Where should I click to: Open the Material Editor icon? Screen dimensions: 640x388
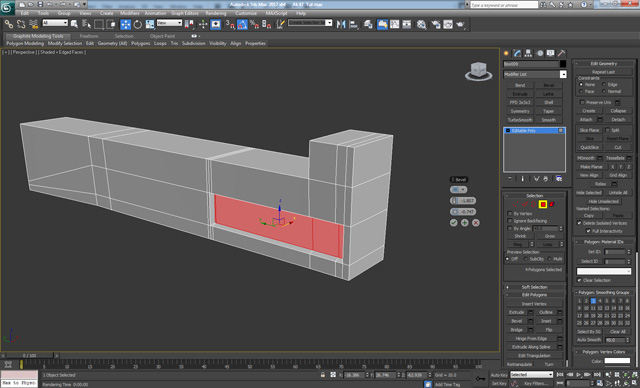click(421, 24)
